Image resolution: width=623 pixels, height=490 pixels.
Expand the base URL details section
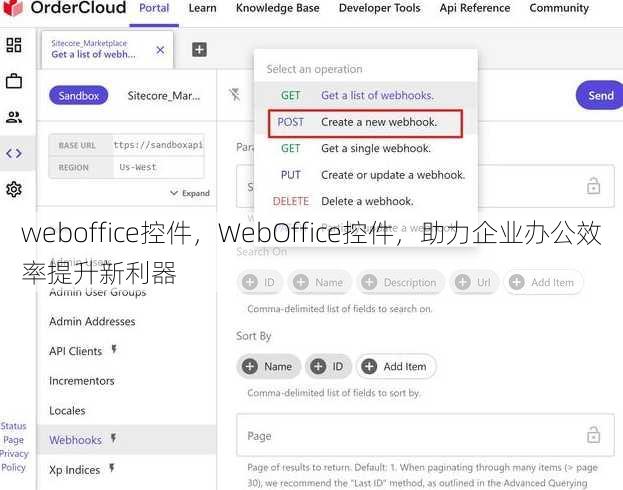click(x=190, y=193)
